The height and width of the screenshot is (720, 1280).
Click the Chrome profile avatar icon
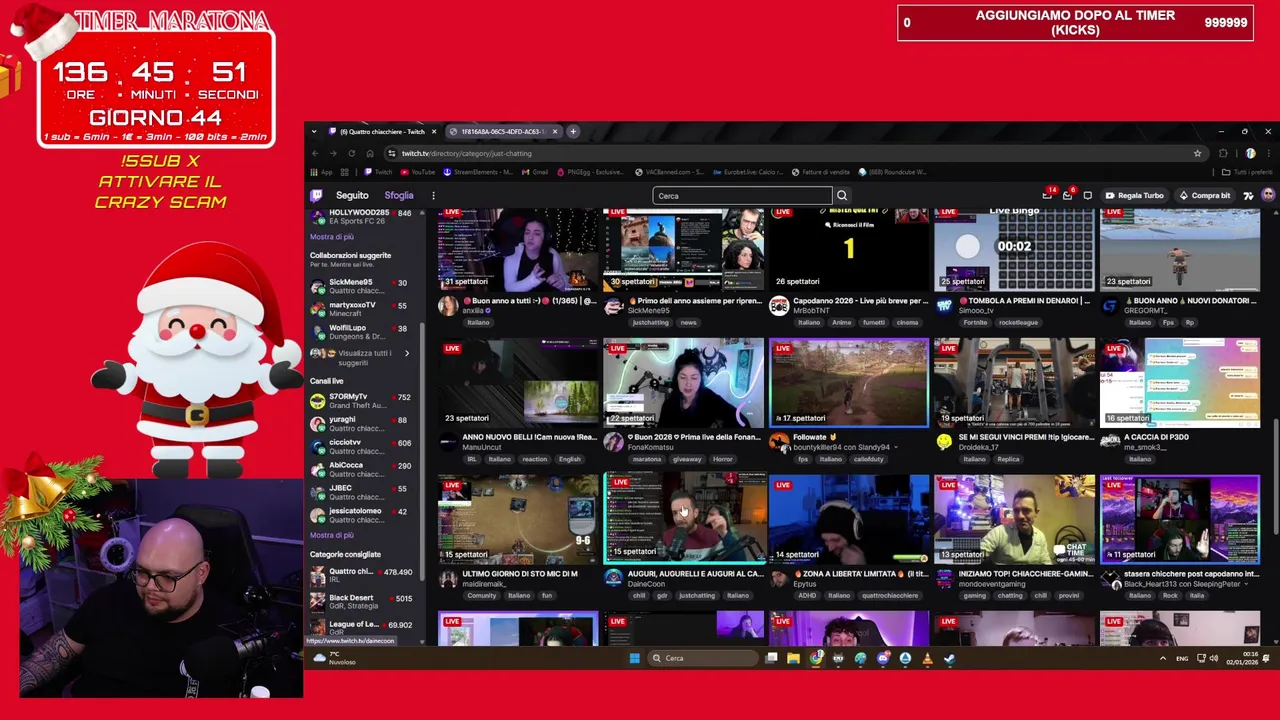tap(1250, 153)
